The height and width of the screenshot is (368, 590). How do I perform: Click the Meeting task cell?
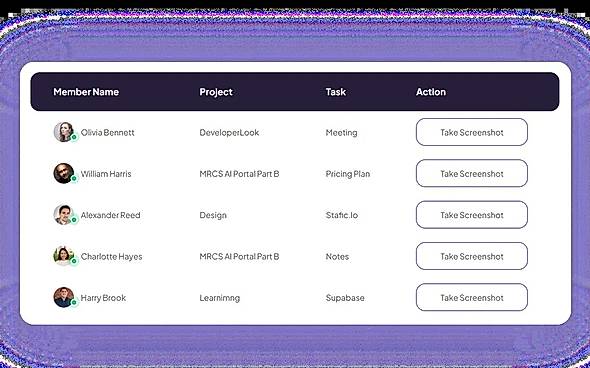click(x=342, y=133)
